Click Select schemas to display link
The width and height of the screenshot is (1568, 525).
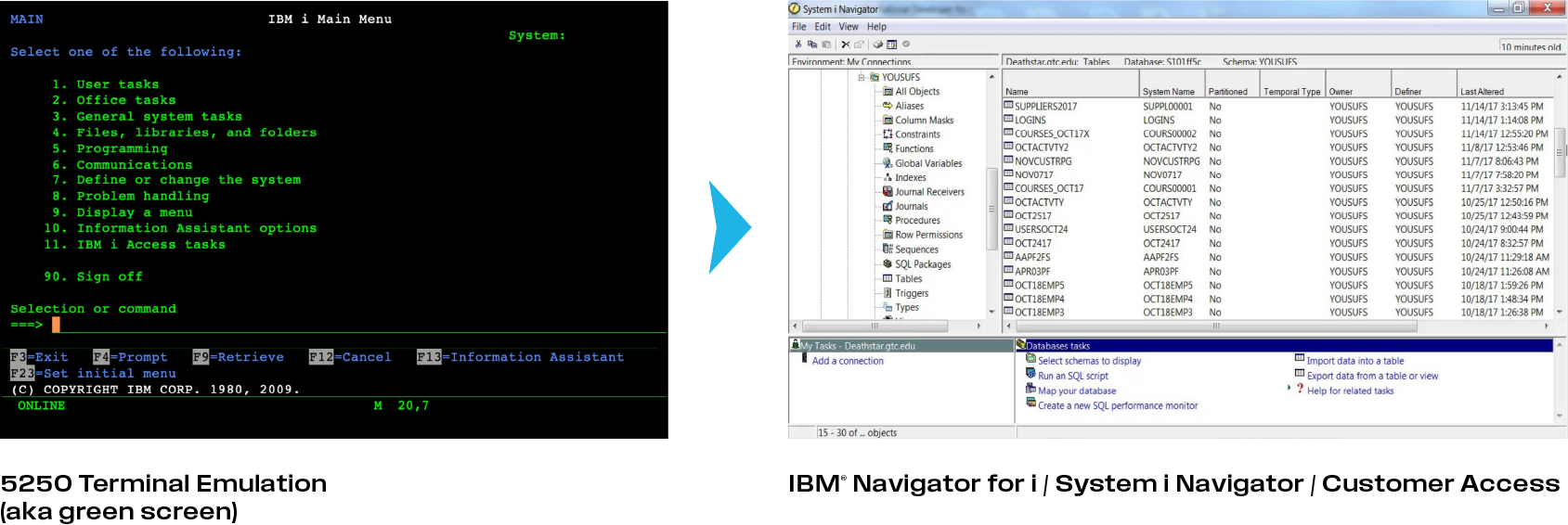[1089, 361]
